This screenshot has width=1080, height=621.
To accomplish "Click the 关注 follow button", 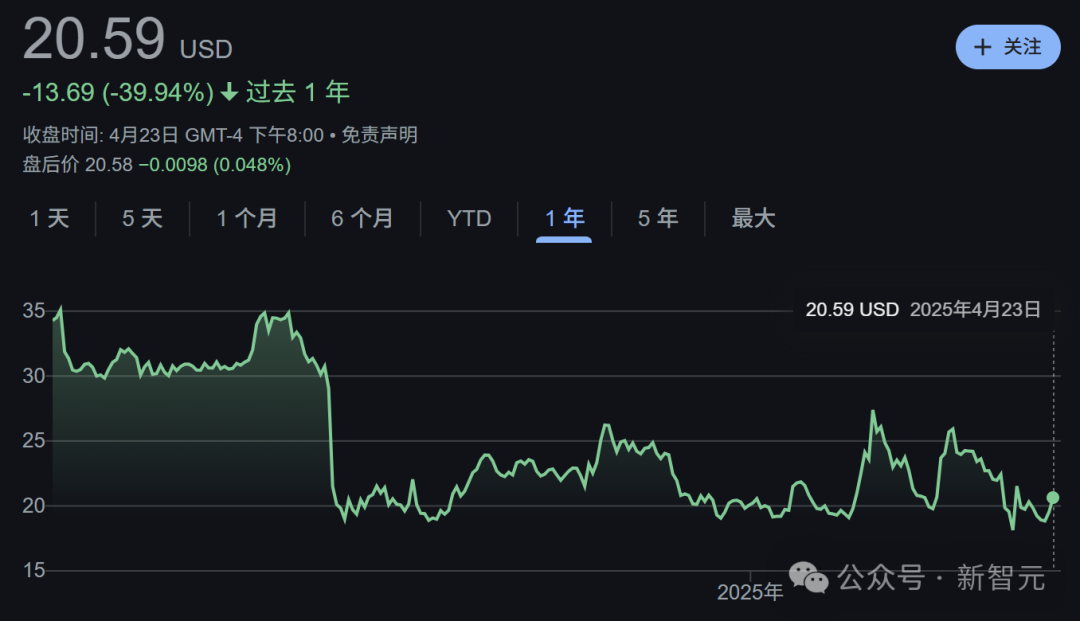I will point(1008,47).
